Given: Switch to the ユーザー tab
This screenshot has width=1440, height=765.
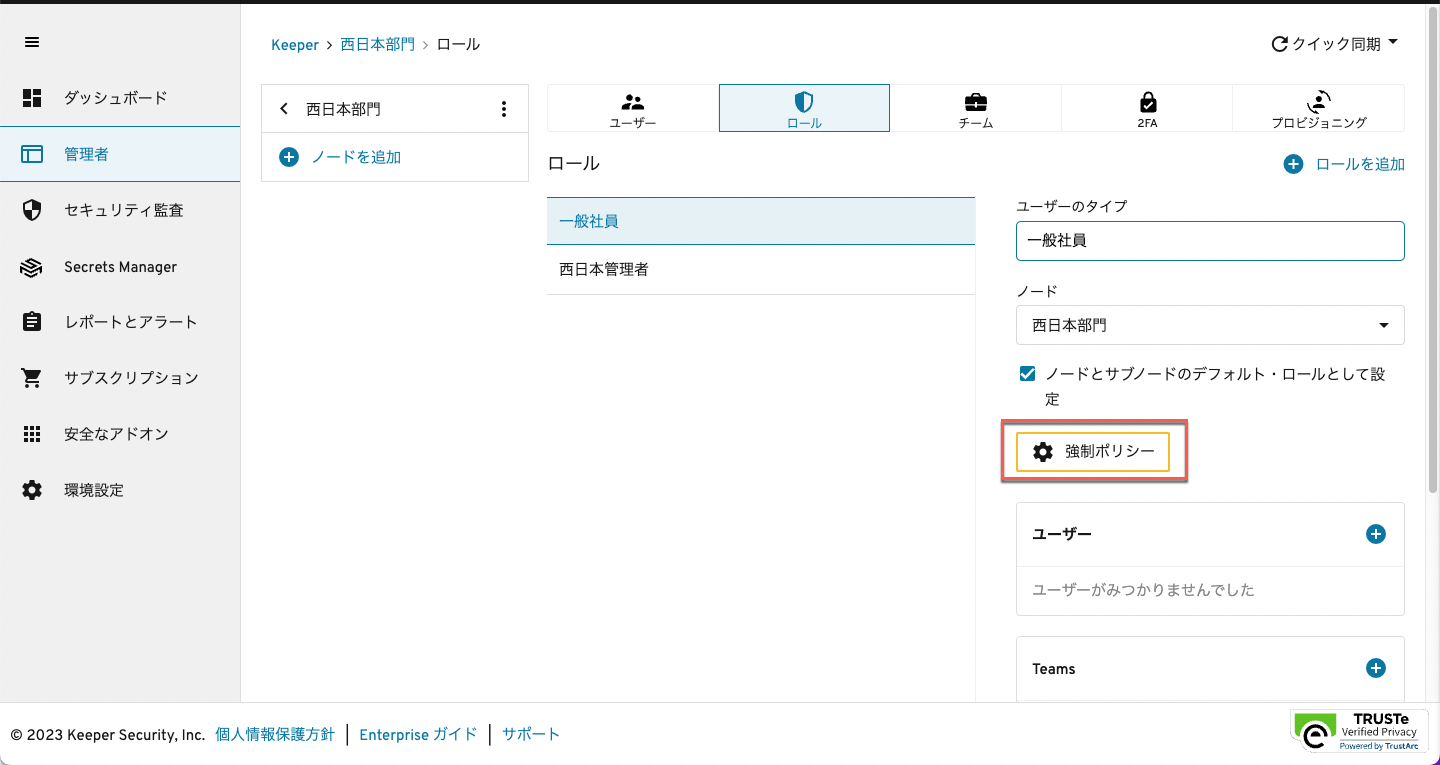Looking at the screenshot, I should pyautogui.click(x=633, y=108).
